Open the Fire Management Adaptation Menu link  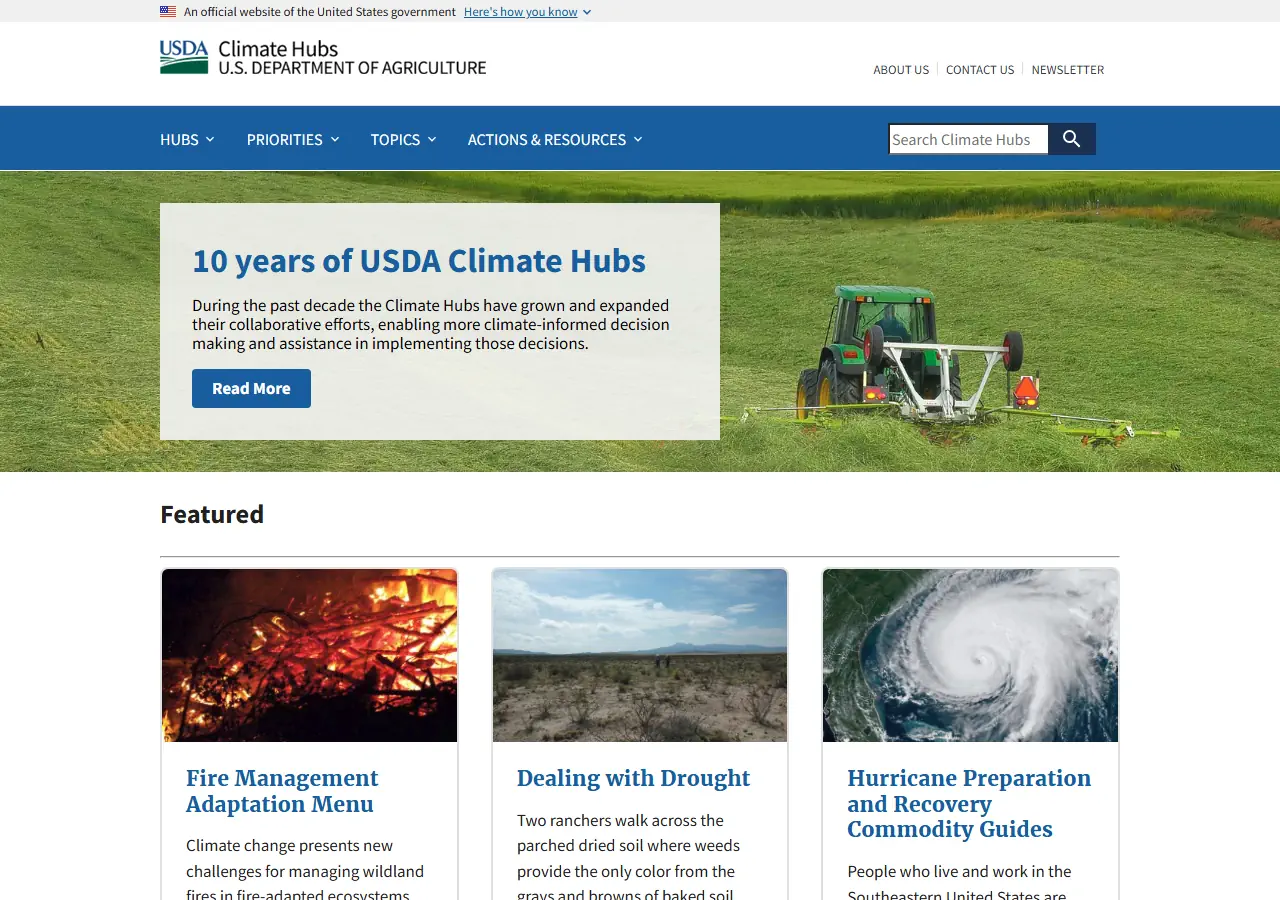coord(282,790)
